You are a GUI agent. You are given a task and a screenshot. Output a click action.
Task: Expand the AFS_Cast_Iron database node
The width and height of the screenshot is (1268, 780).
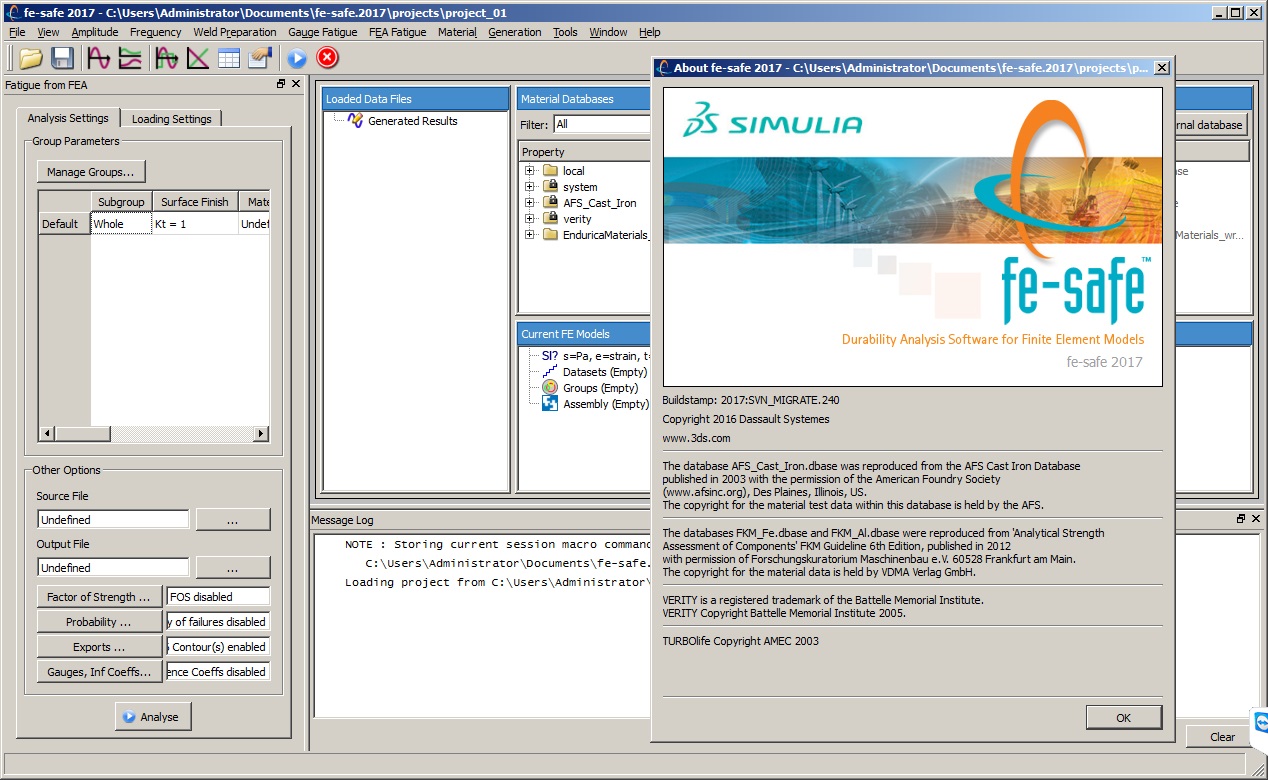tap(529, 203)
